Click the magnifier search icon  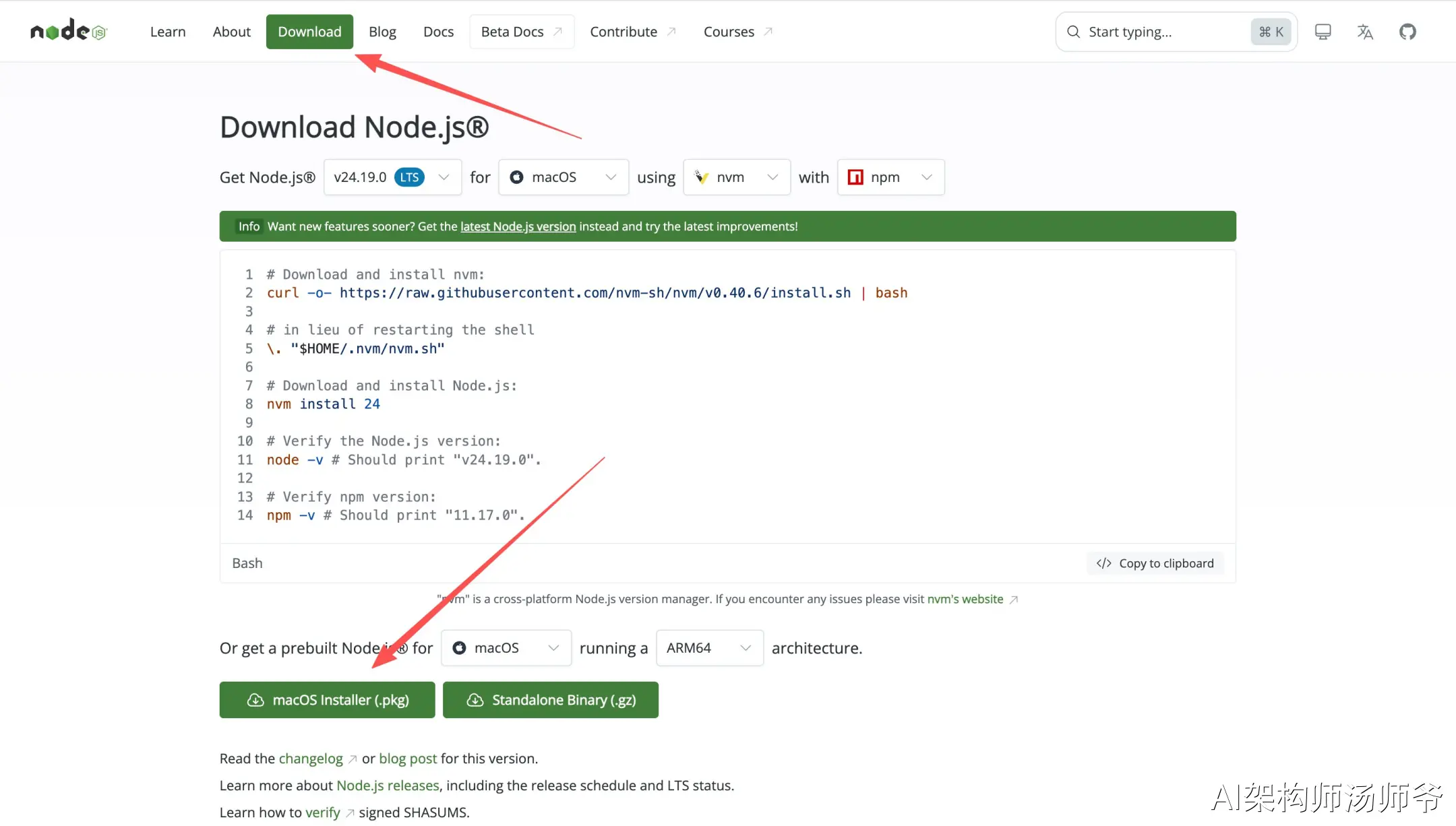[1073, 32]
